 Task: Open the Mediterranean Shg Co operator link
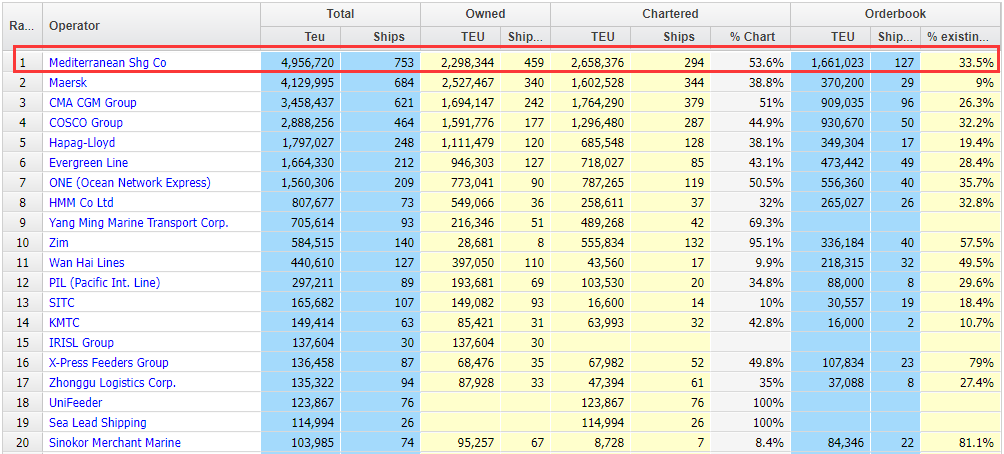[108, 63]
